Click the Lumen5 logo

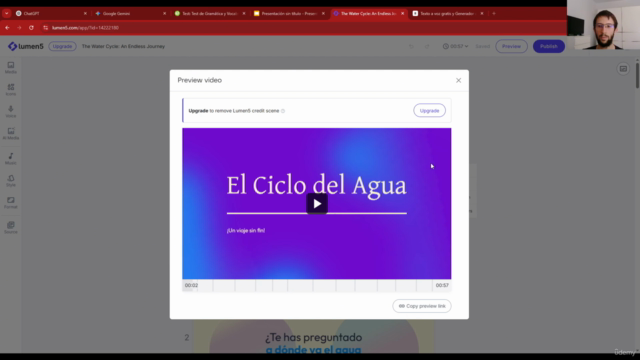click(x=25, y=46)
